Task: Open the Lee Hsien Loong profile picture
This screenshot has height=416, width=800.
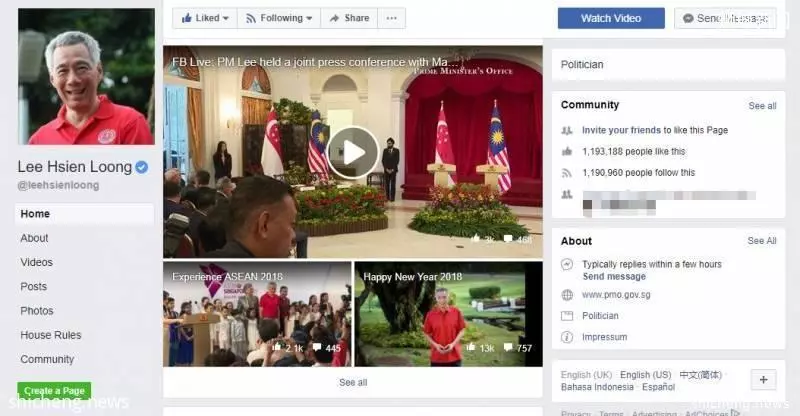Action: click(86, 76)
